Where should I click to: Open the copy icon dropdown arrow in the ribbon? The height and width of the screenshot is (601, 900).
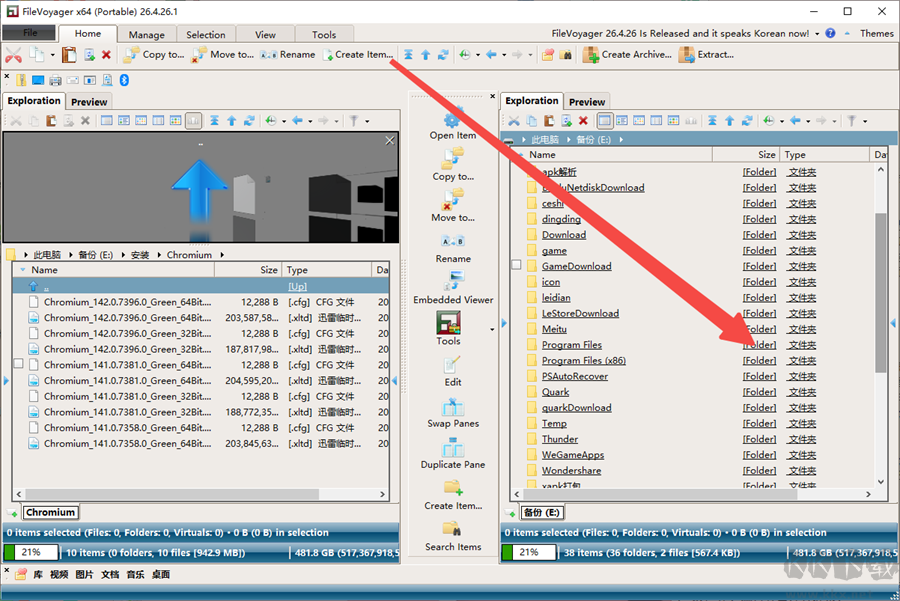[52, 55]
